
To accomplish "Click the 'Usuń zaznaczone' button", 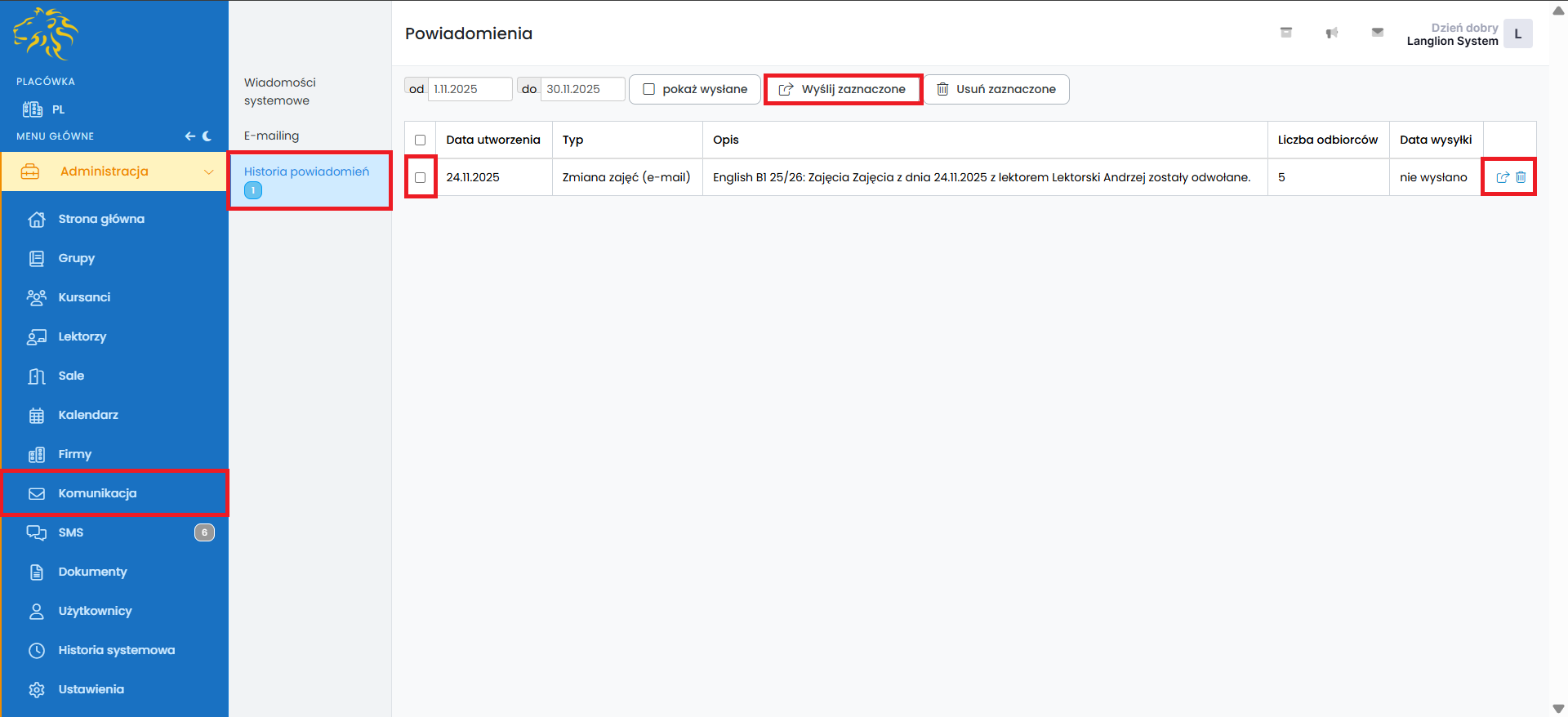I will pos(996,89).
